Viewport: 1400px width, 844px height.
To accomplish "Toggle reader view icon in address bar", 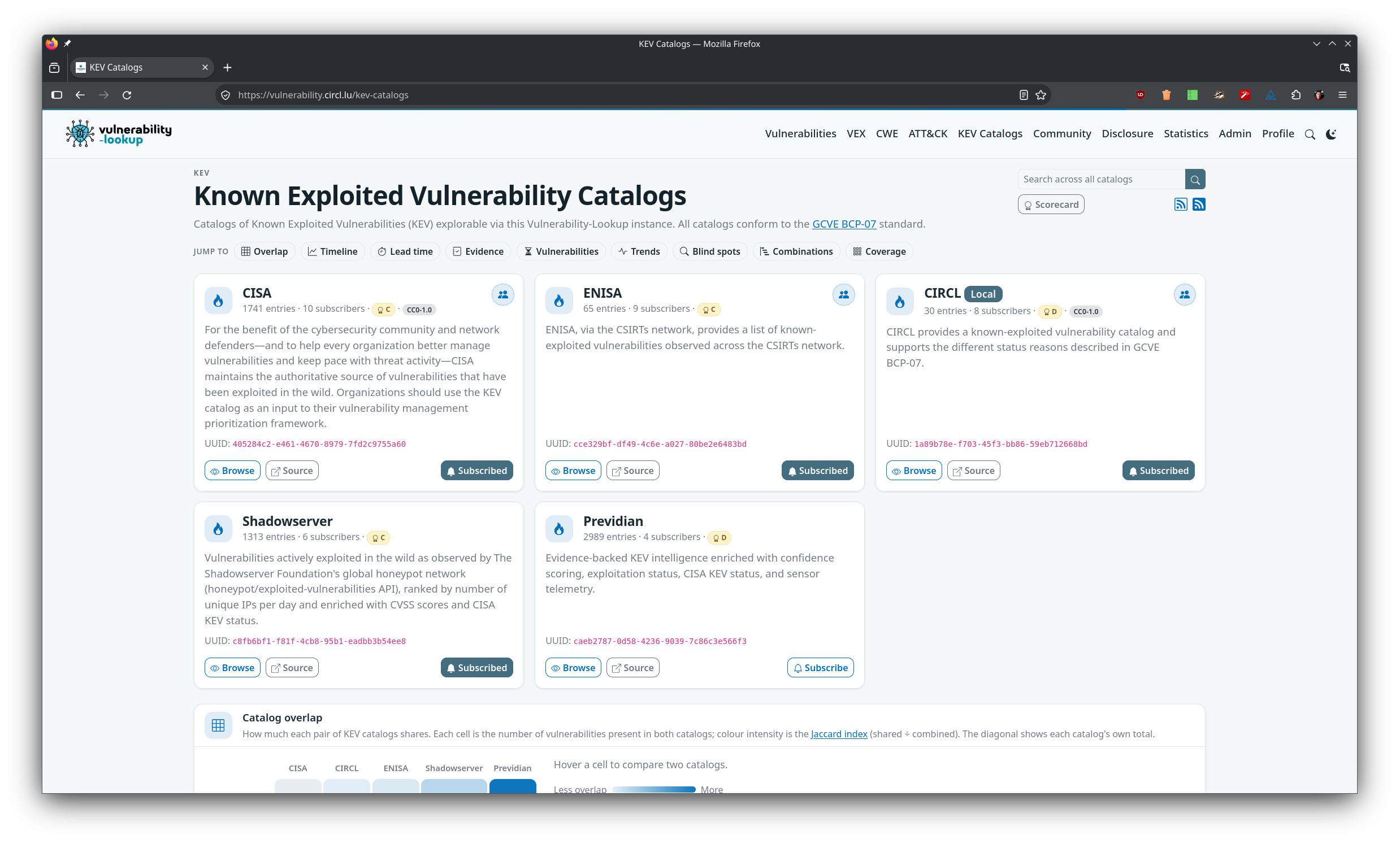I will coord(1024,95).
